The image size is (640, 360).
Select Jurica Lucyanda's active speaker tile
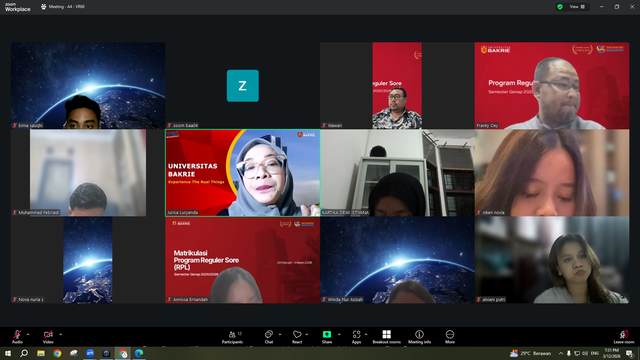point(242,173)
